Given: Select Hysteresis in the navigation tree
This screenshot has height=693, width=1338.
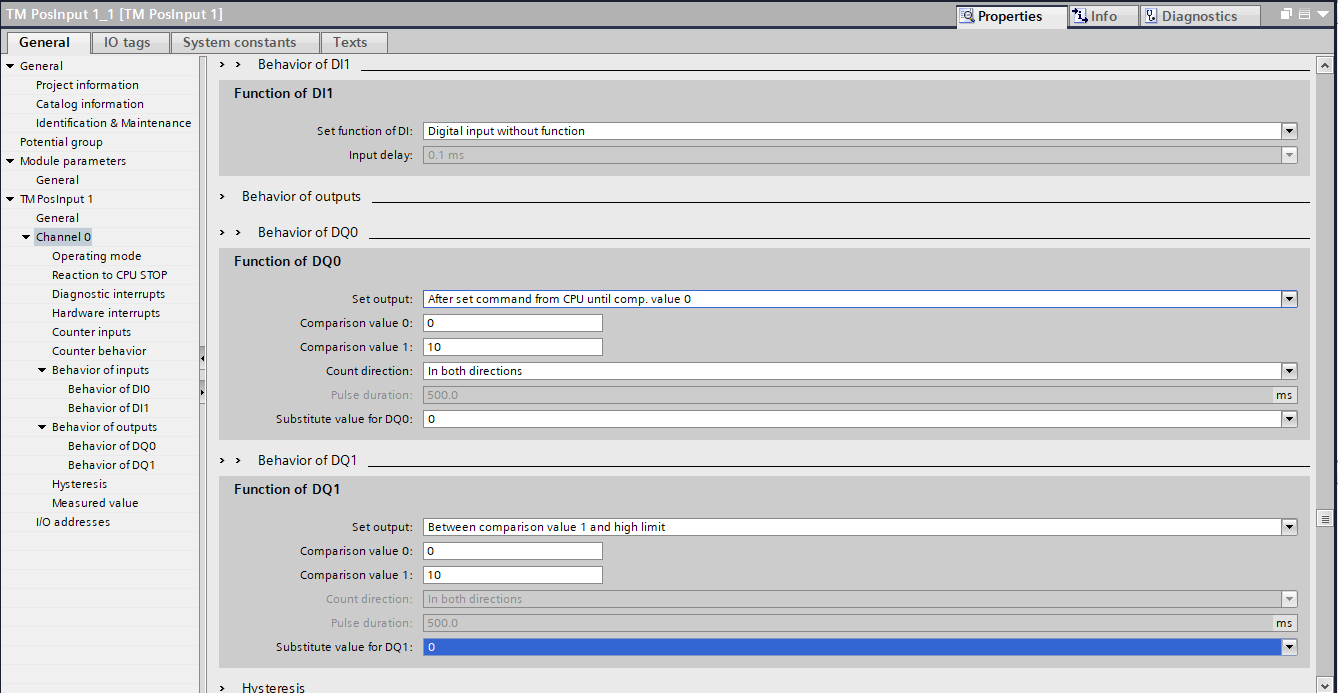Looking at the screenshot, I should pos(79,484).
